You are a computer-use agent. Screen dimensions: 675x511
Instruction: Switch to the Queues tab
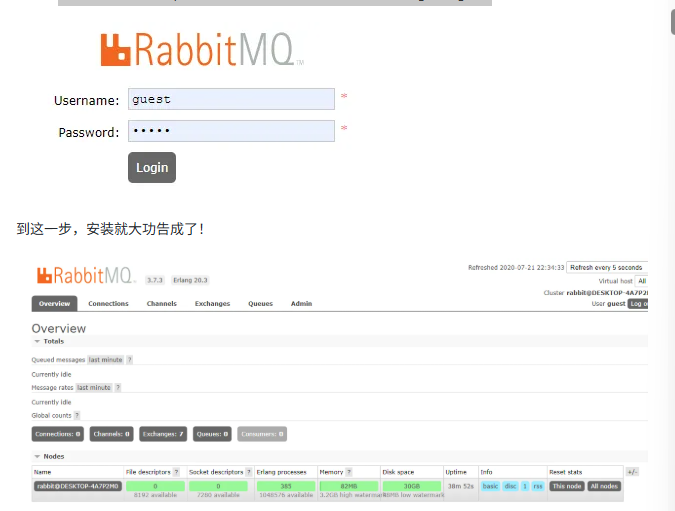tap(260, 303)
